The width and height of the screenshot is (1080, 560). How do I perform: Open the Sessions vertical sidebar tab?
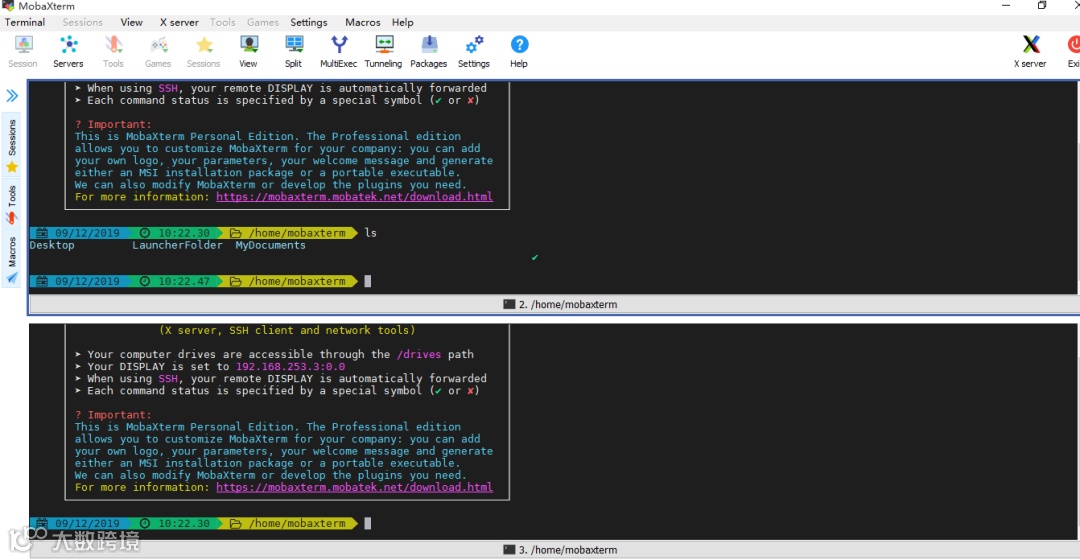click(x=12, y=145)
